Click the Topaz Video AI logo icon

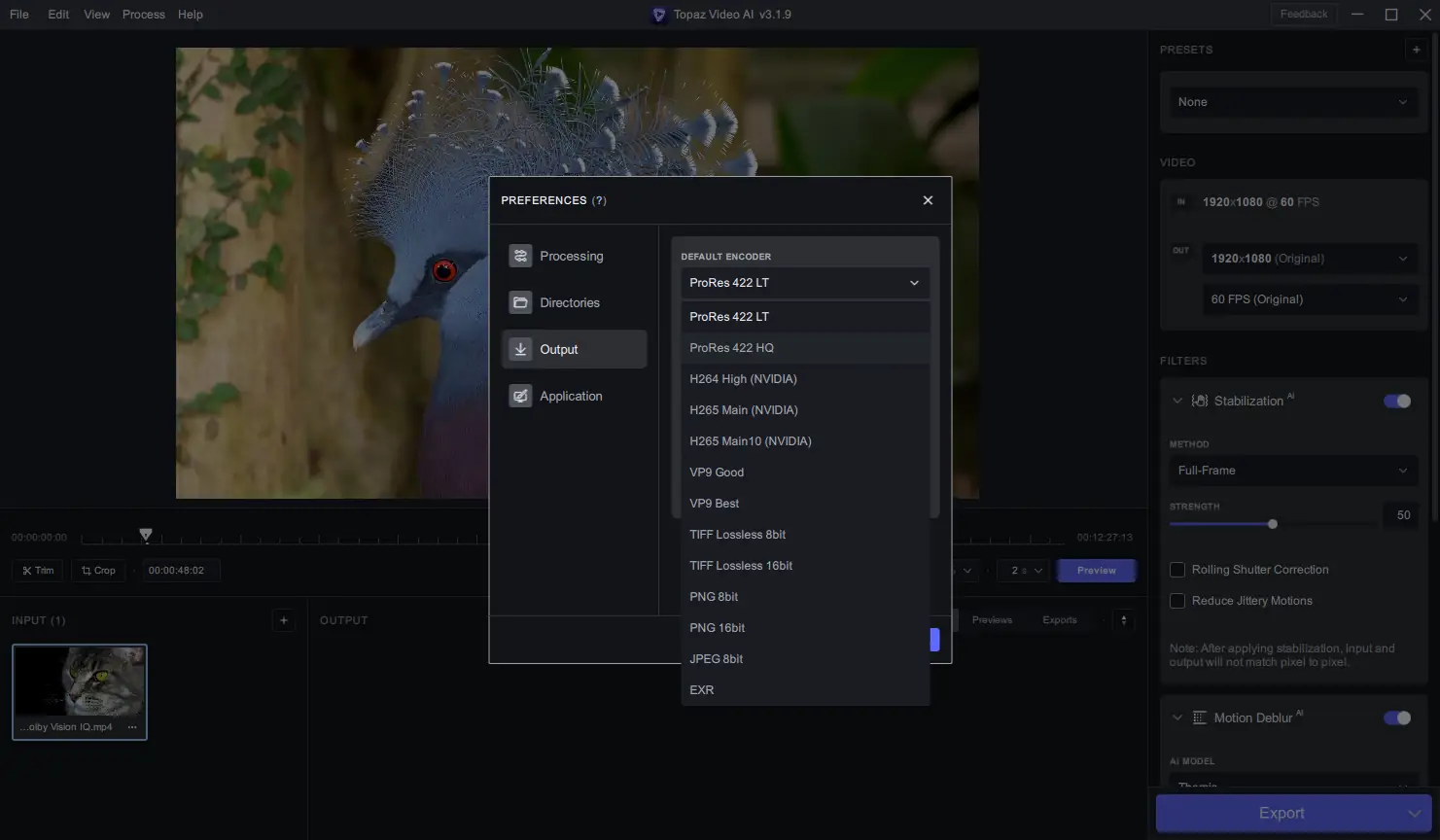click(658, 15)
